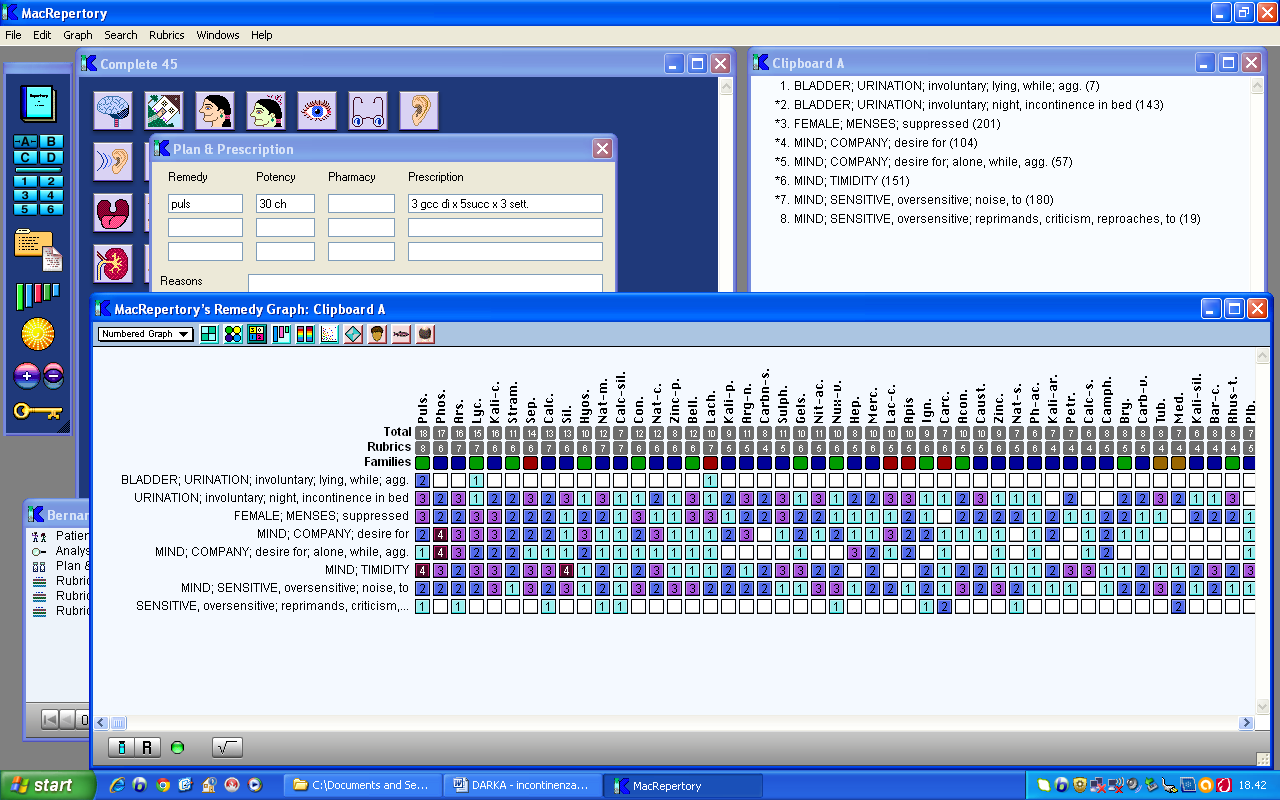
Task: Click the Reasons input field
Action: coord(425,283)
